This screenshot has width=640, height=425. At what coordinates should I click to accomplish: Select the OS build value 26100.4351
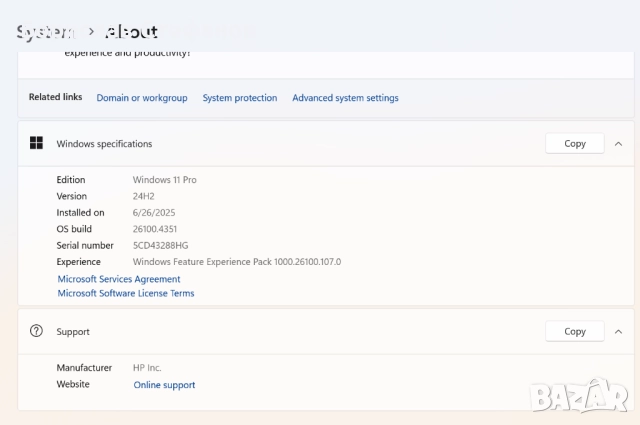pyautogui.click(x=155, y=229)
